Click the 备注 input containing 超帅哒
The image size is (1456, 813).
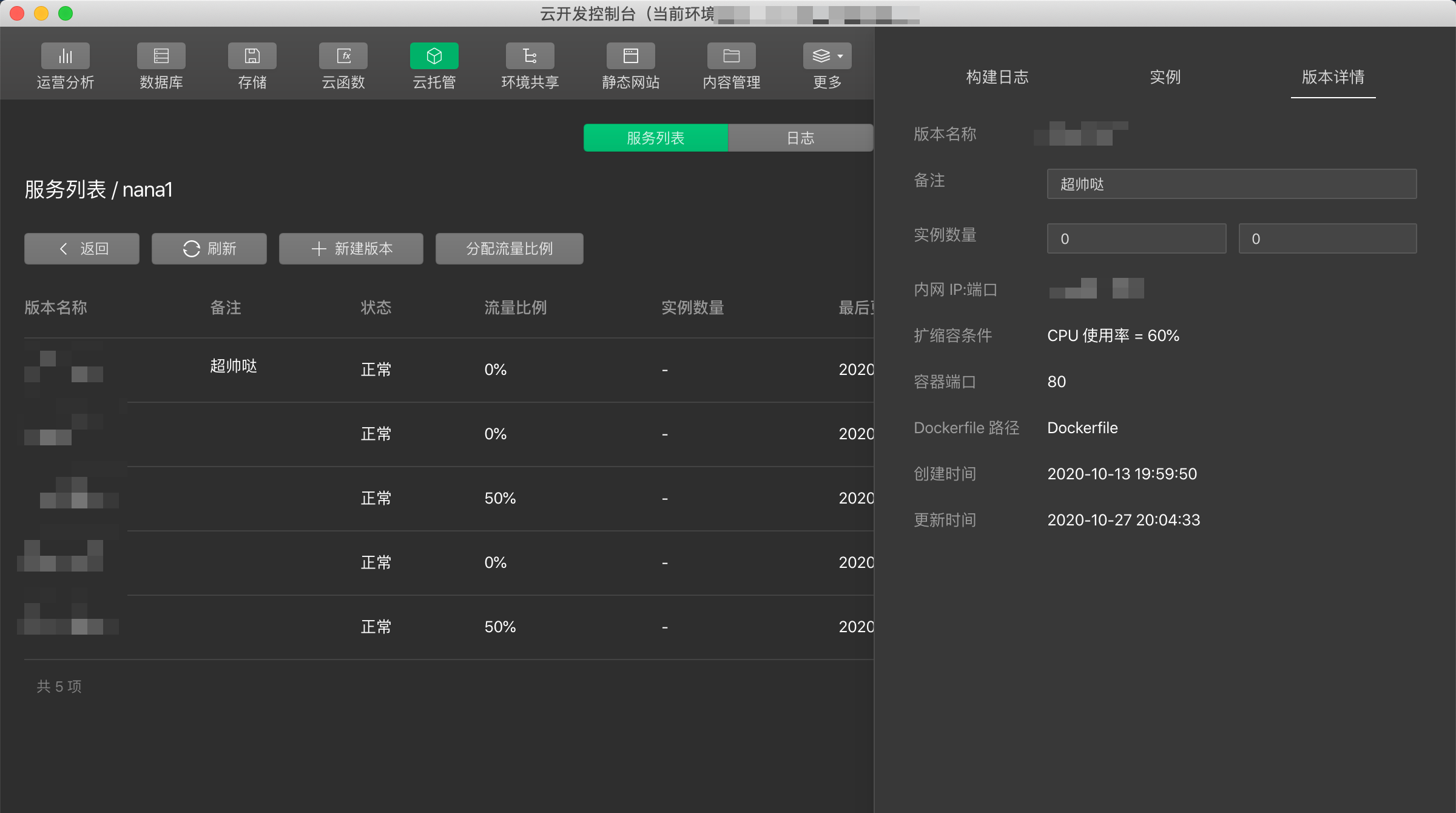tap(1232, 184)
